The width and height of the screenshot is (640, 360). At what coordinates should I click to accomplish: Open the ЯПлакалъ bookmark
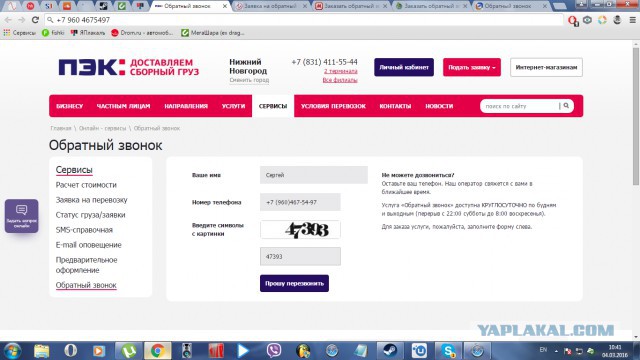pos(88,33)
